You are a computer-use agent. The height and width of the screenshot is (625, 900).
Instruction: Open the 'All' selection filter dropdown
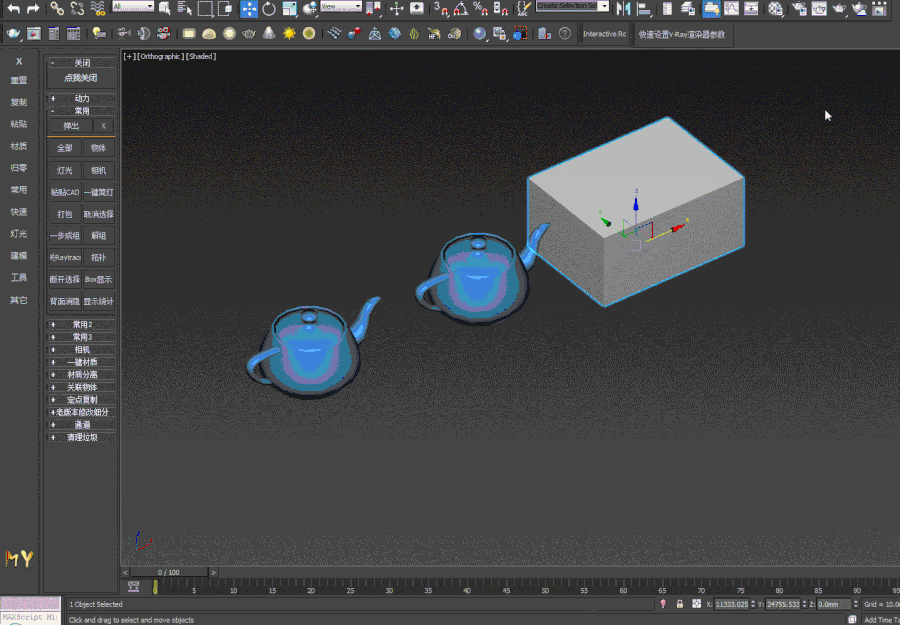pyautogui.click(x=133, y=6)
